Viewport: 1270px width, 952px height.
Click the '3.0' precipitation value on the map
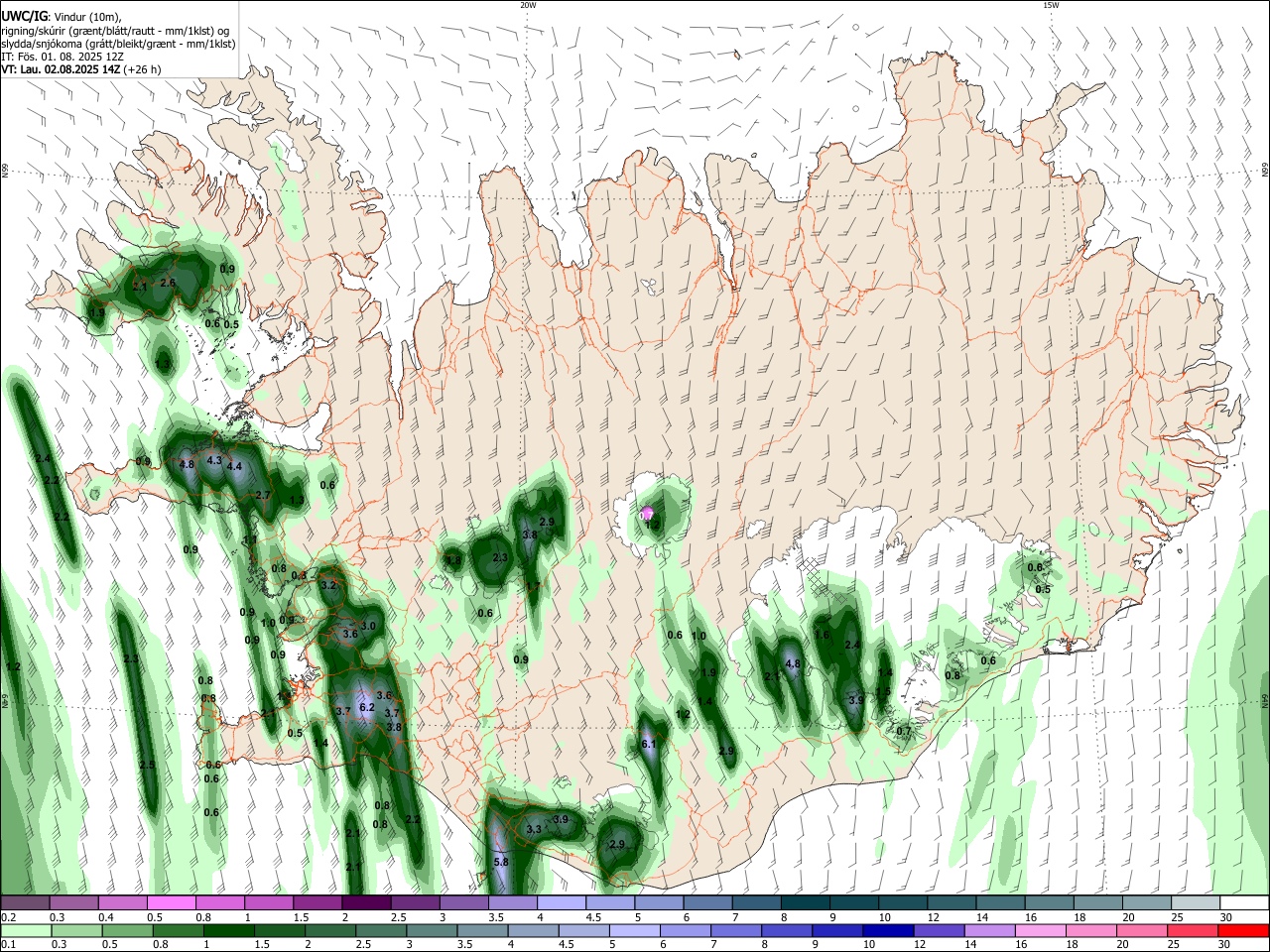(x=368, y=626)
